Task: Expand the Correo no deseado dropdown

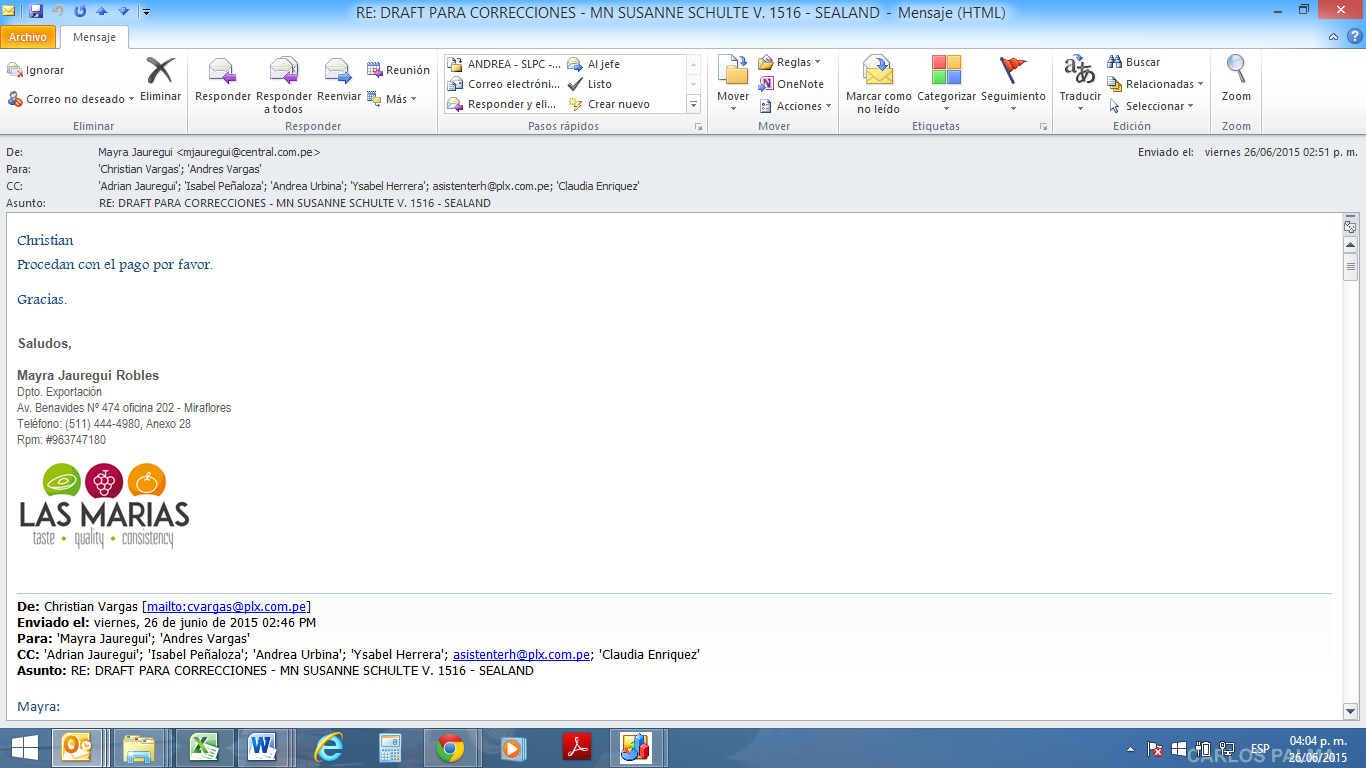Action: [x=133, y=100]
